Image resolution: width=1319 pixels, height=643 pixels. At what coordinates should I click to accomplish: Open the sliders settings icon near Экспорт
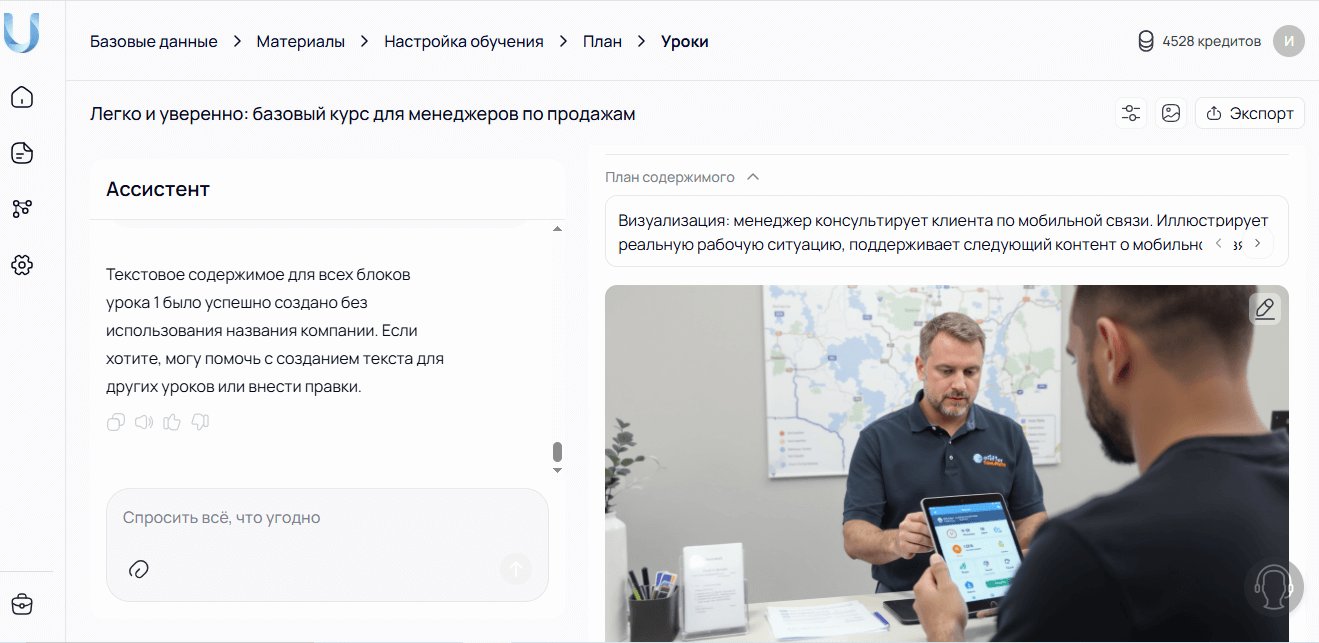[1130, 113]
